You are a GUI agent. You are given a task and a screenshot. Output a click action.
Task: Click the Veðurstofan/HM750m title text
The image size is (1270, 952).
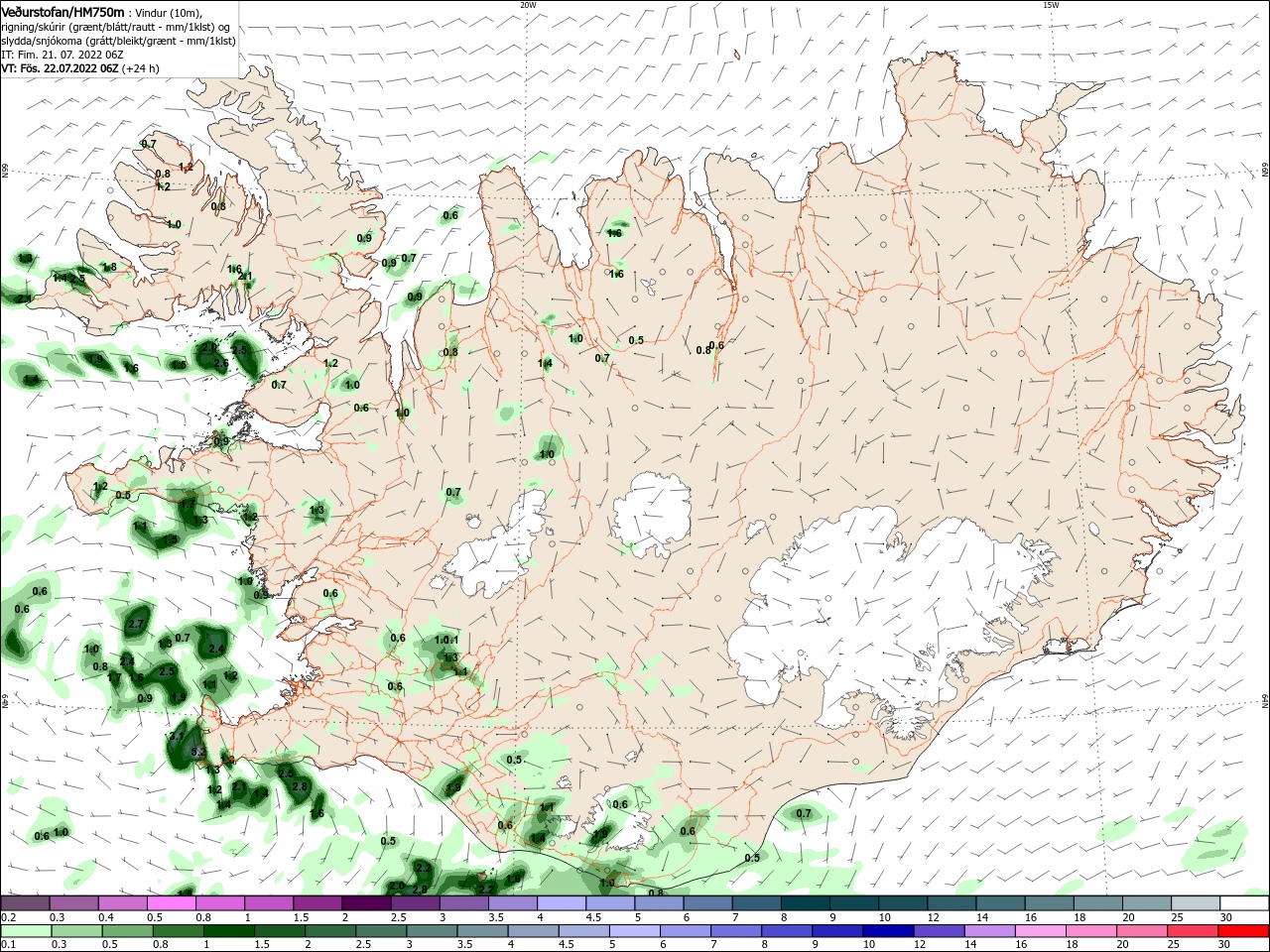[63, 12]
